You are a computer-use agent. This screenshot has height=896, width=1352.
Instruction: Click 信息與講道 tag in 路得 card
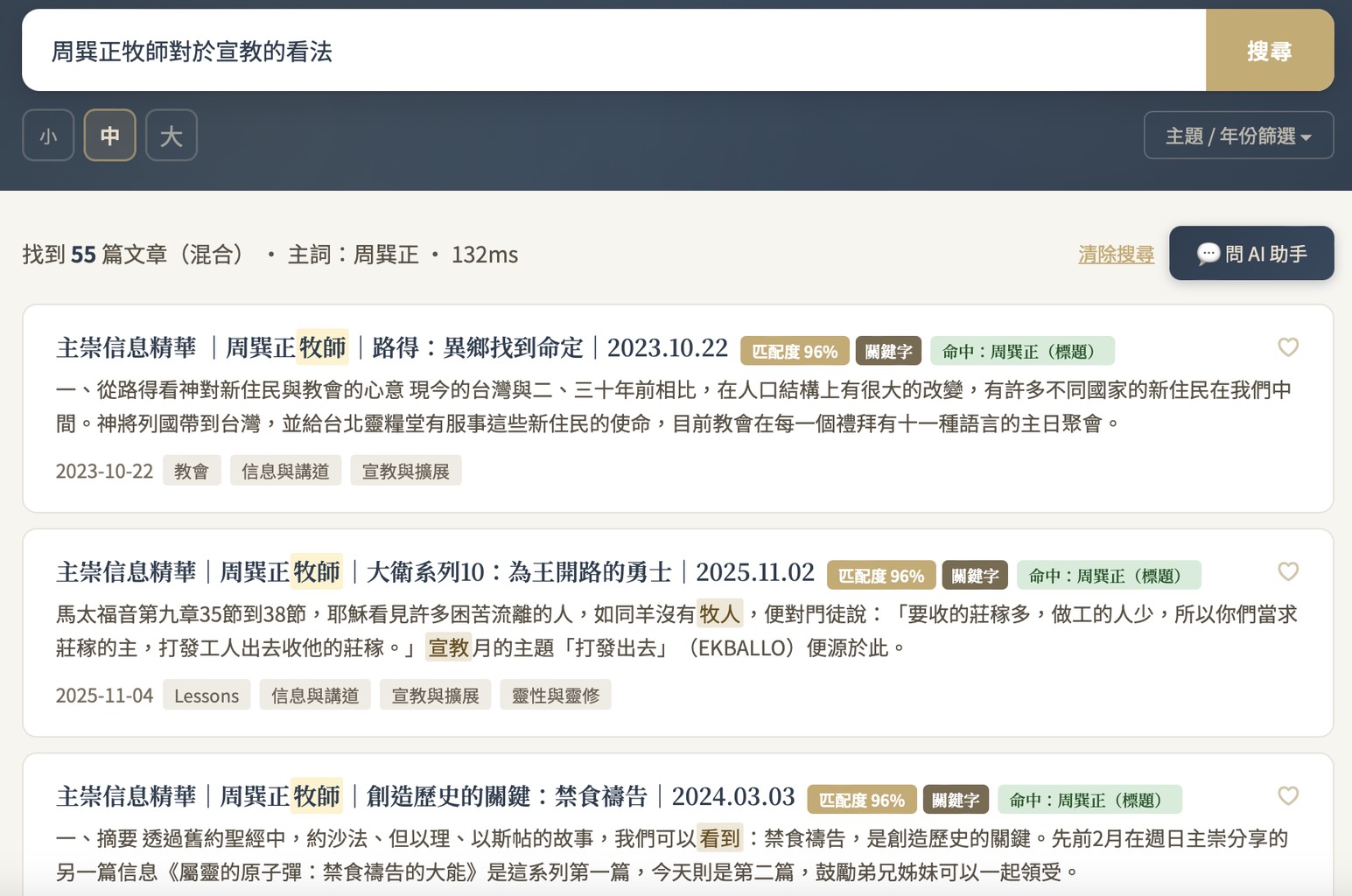pyautogui.click(x=285, y=472)
